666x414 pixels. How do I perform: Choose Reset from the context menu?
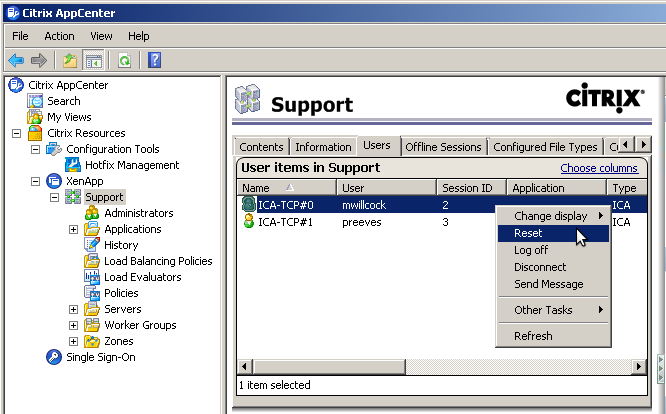pyautogui.click(x=553, y=233)
